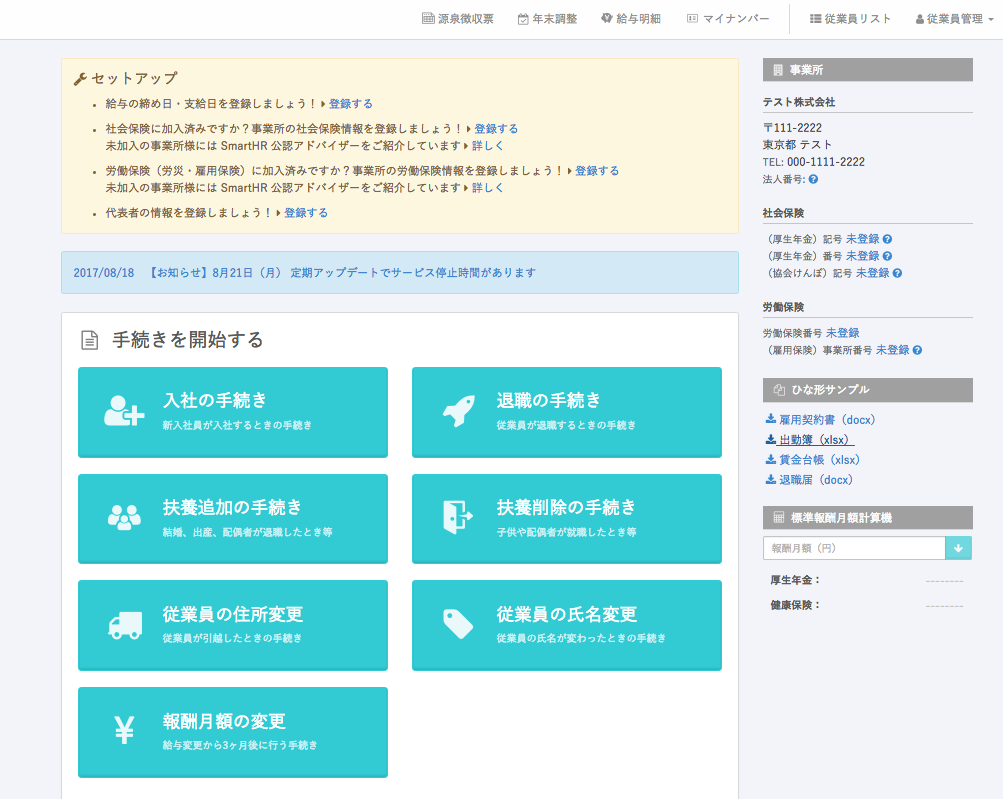This screenshot has height=799, width=1003.
Task: Click the tag icon on 従業員の氏名変更 card
Action: click(x=458, y=623)
